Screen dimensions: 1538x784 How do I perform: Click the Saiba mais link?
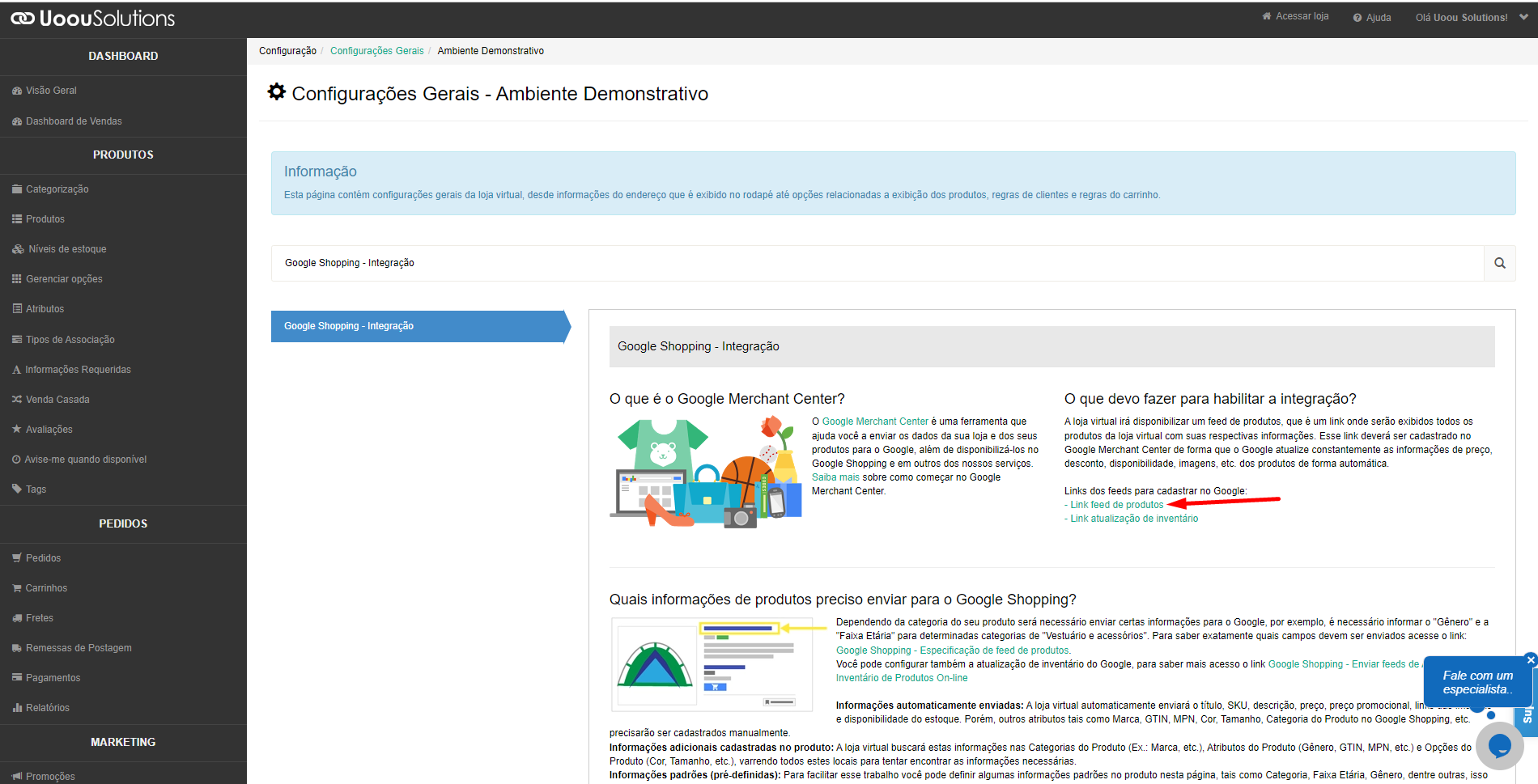tap(835, 477)
